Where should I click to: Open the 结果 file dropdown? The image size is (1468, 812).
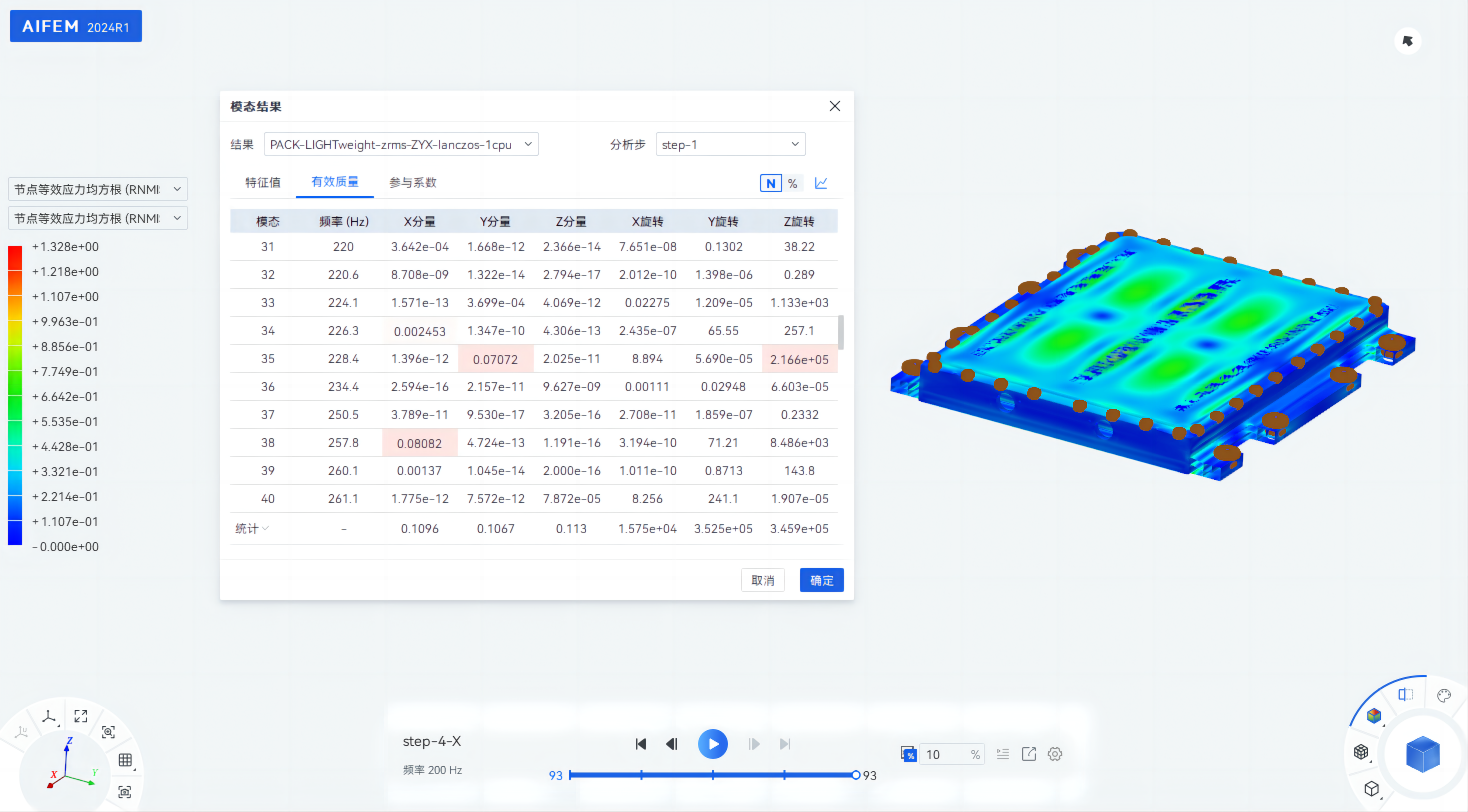[401, 144]
